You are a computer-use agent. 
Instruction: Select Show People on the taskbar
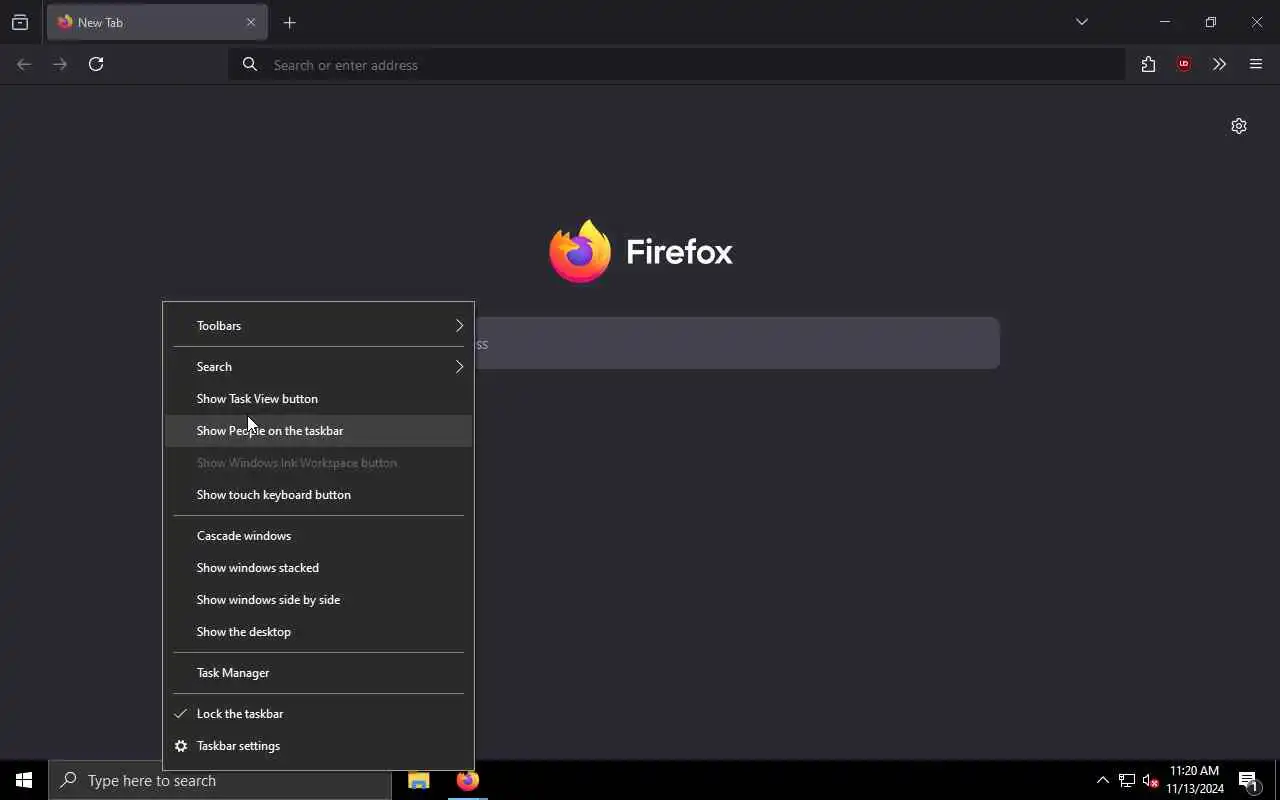(x=318, y=431)
